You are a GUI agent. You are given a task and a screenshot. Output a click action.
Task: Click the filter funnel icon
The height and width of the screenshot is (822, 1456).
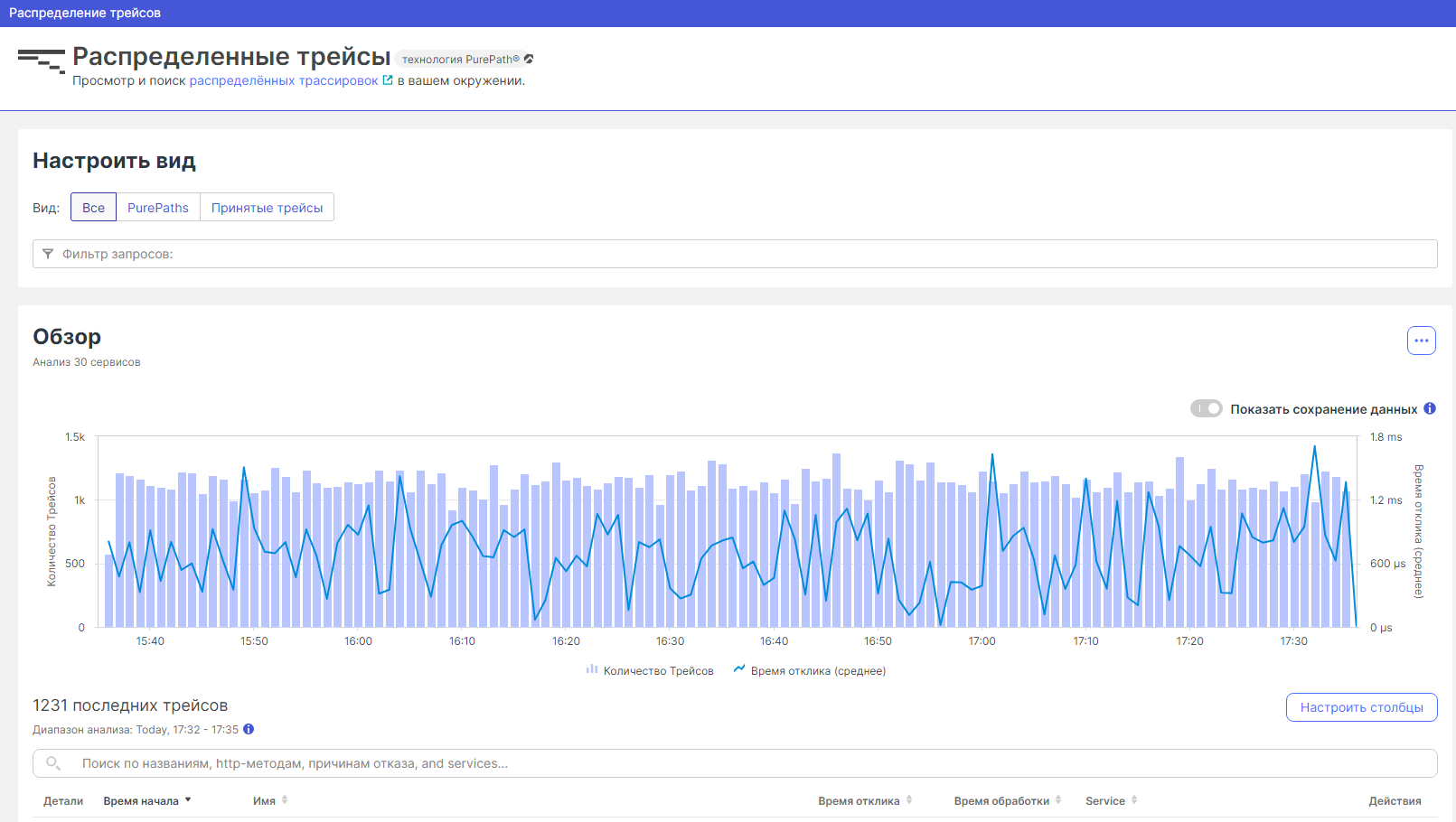pos(48,254)
